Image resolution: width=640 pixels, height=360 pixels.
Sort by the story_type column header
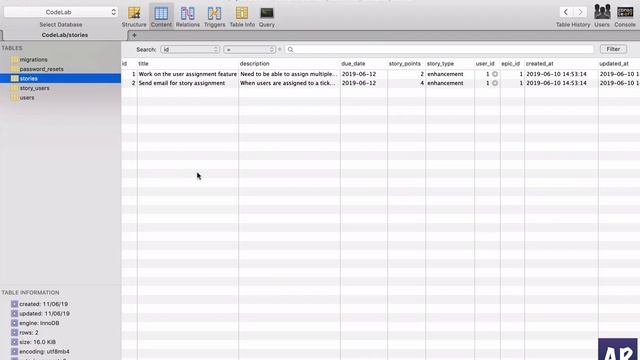point(450,64)
